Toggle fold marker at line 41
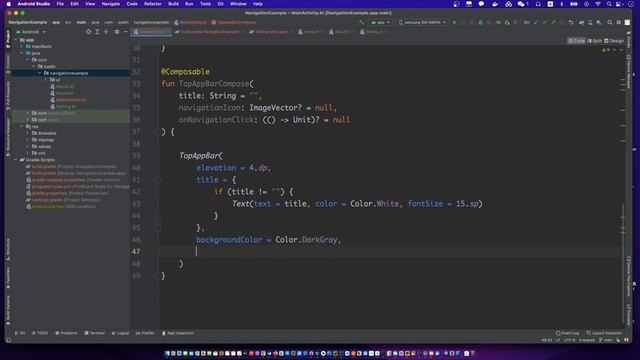Screen dimensions: 640x360 click(x=159, y=180)
